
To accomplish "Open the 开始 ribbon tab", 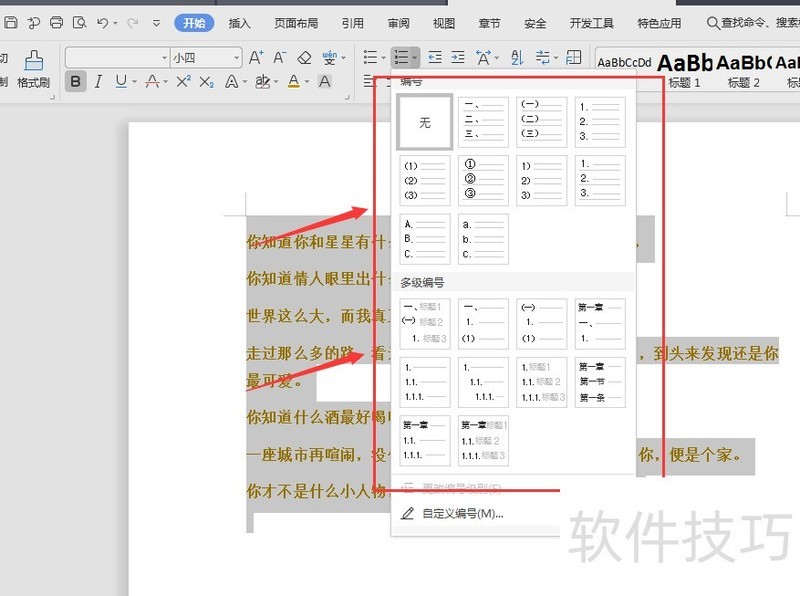I will [194, 23].
